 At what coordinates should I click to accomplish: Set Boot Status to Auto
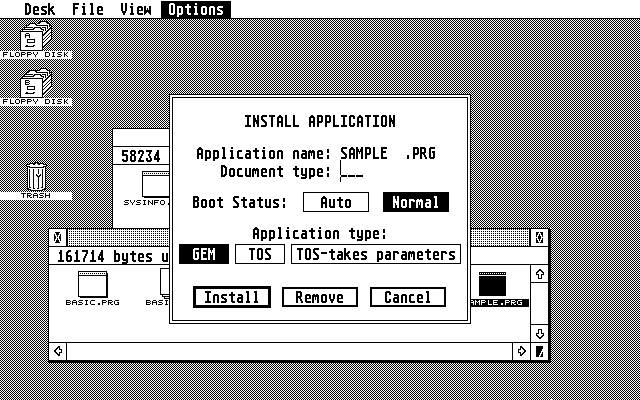coord(336,202)
